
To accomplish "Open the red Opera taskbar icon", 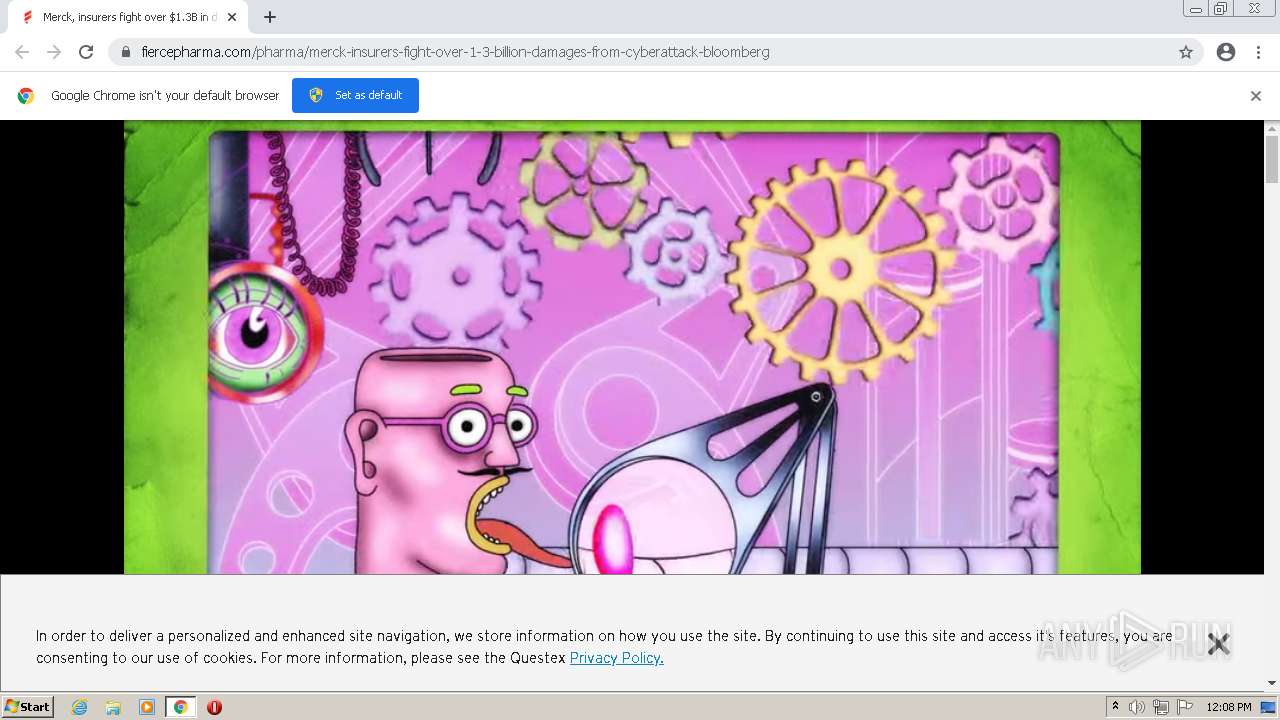I will click(214, 707).
